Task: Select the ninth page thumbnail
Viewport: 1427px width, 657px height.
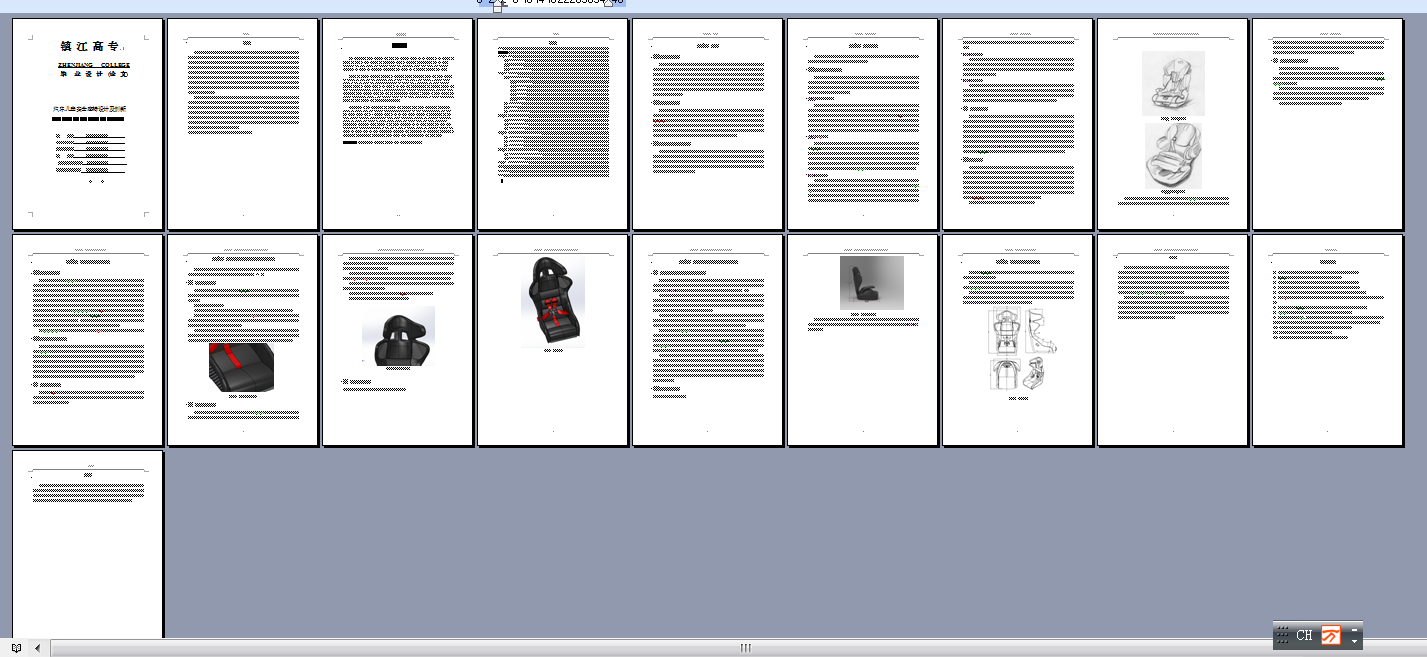Action: point(1328,124)
